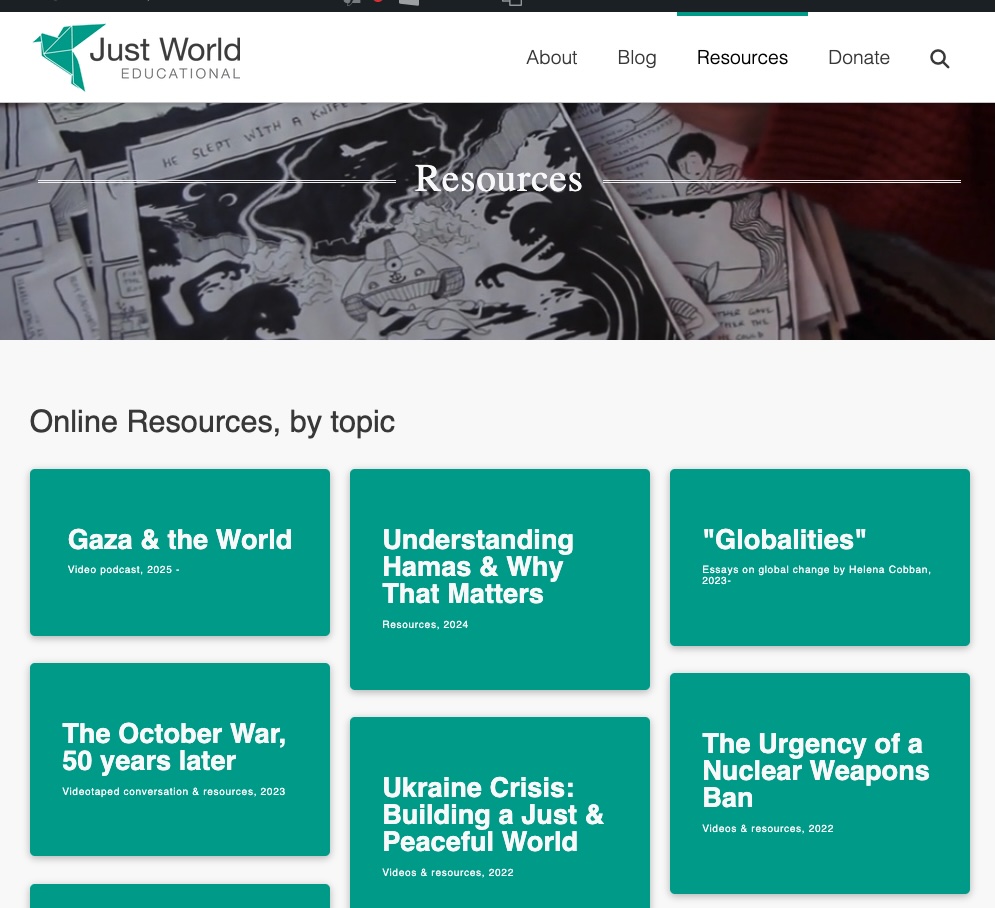Click the white Resources banner heading
Viewport: 995px width, 908px height.
498,179
